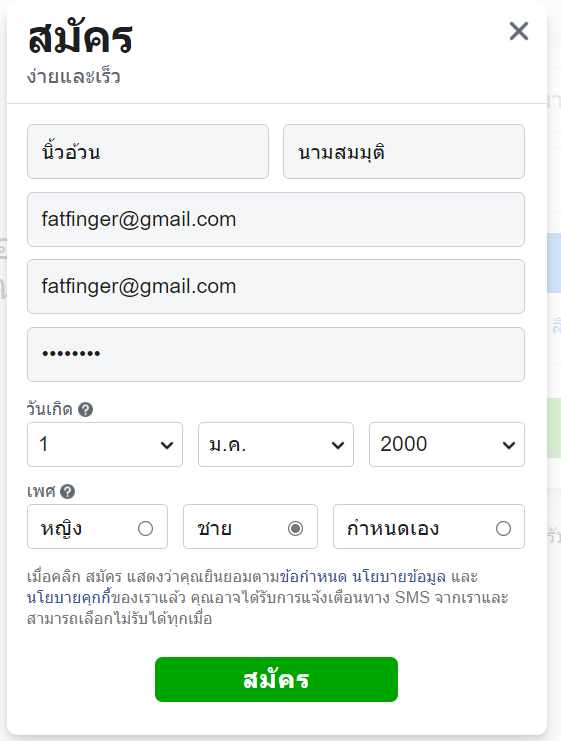Open the เพศ help question-mark icon
Viewport: 561px width, 741px height.
(68, 491)
